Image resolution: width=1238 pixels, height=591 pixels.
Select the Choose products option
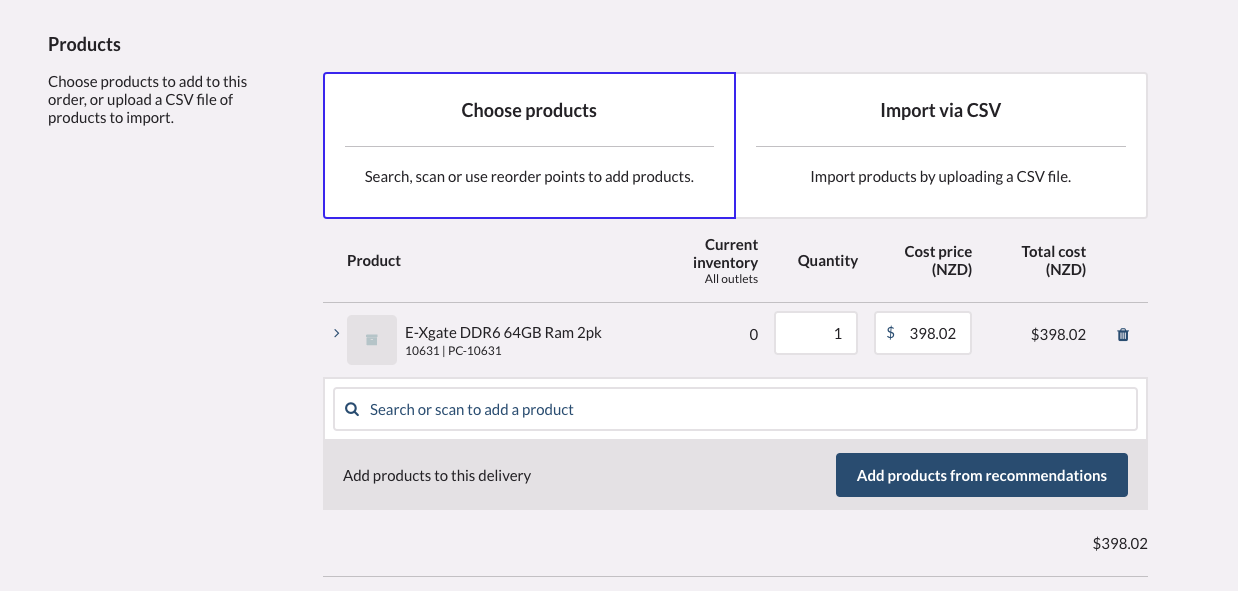pos(529,144)
